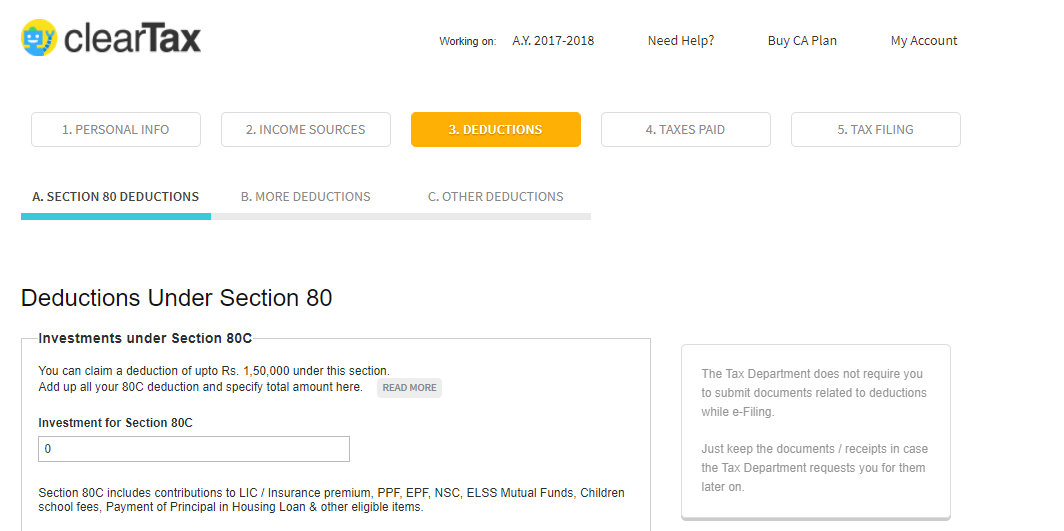This screenshot has height=531, width=1064.
Task: Click the Working on: label
Action: click(x=467, y=42)
